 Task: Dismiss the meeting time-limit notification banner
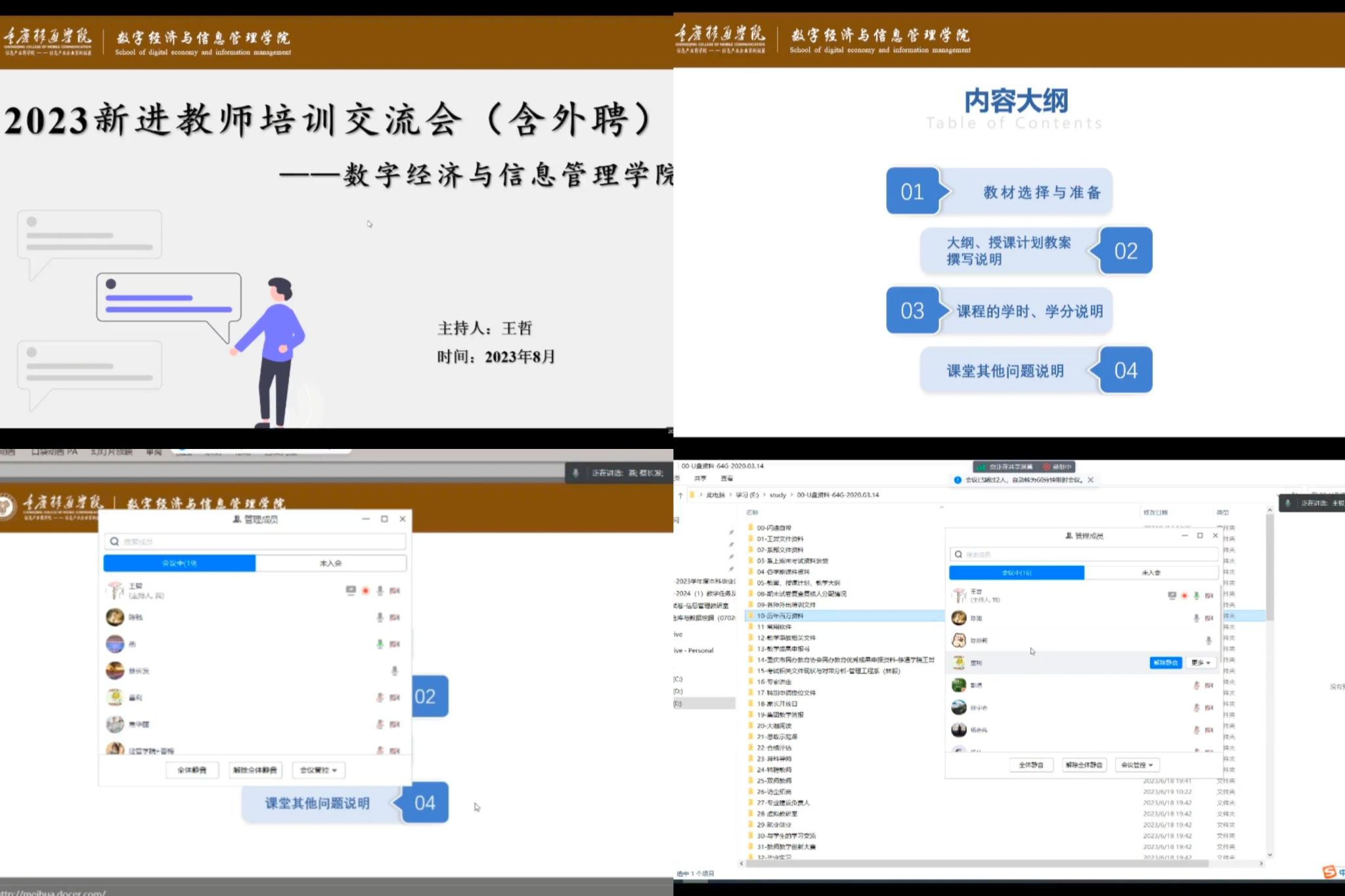1091,480
